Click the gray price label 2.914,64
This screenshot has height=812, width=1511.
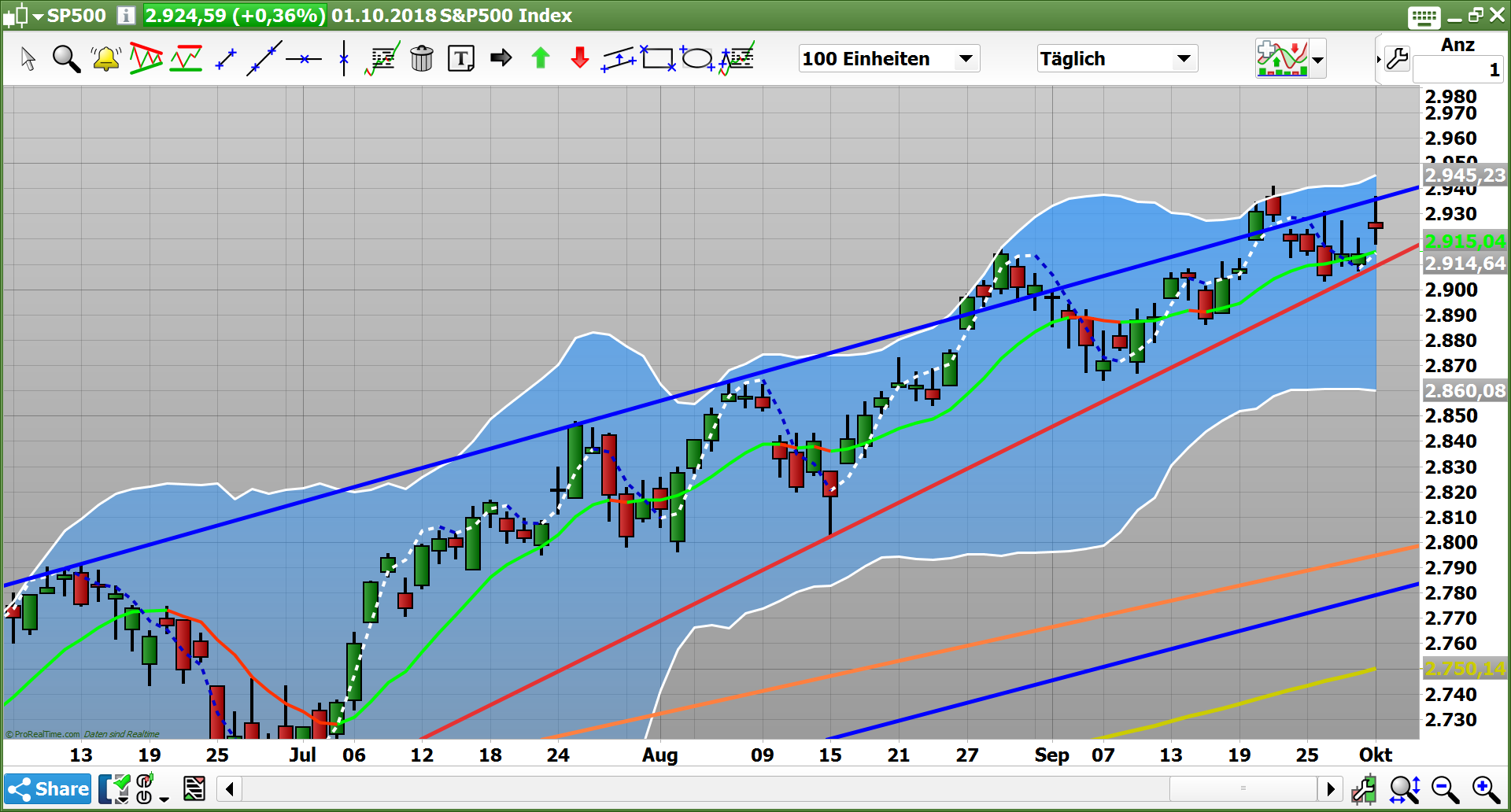(1465, 263)
